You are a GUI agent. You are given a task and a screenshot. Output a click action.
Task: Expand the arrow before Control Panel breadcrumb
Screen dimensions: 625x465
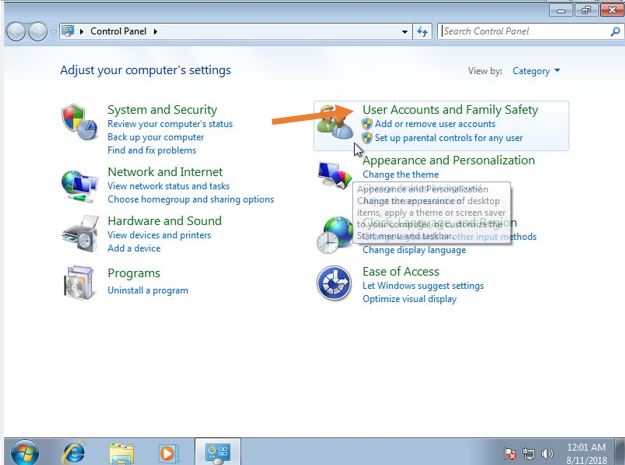[82, 31]
